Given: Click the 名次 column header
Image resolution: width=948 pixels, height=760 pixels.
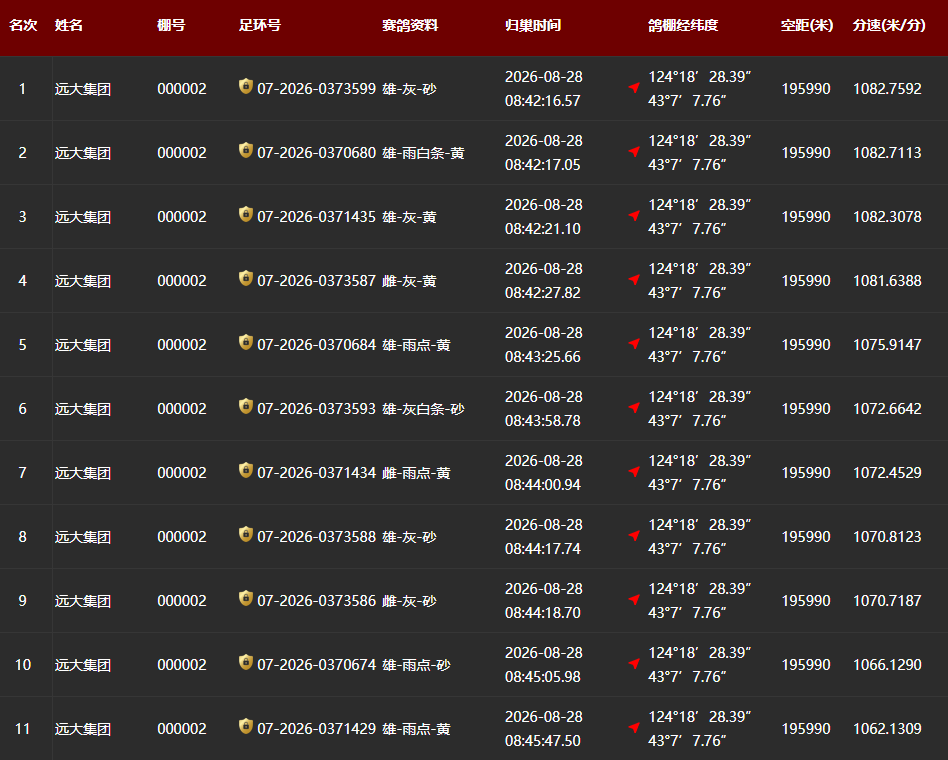Looking at the screenshot, I should pos(23,25).
